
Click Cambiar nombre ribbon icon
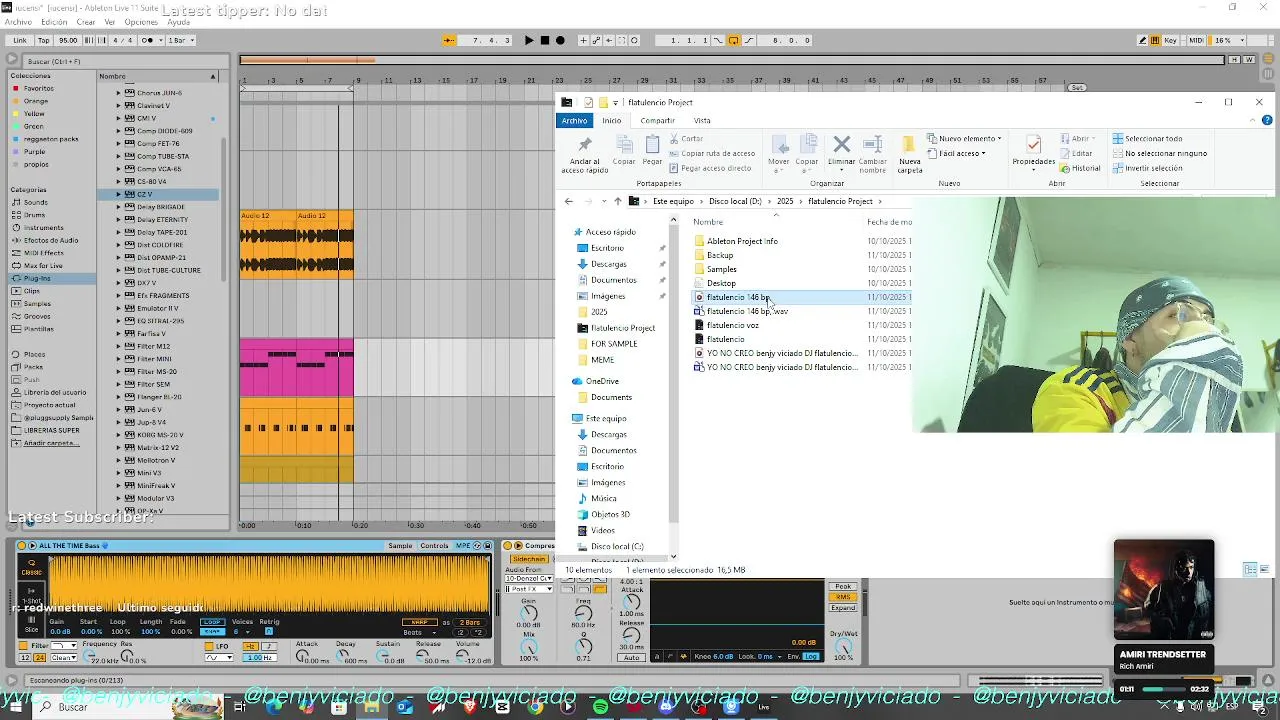point(873,145)
